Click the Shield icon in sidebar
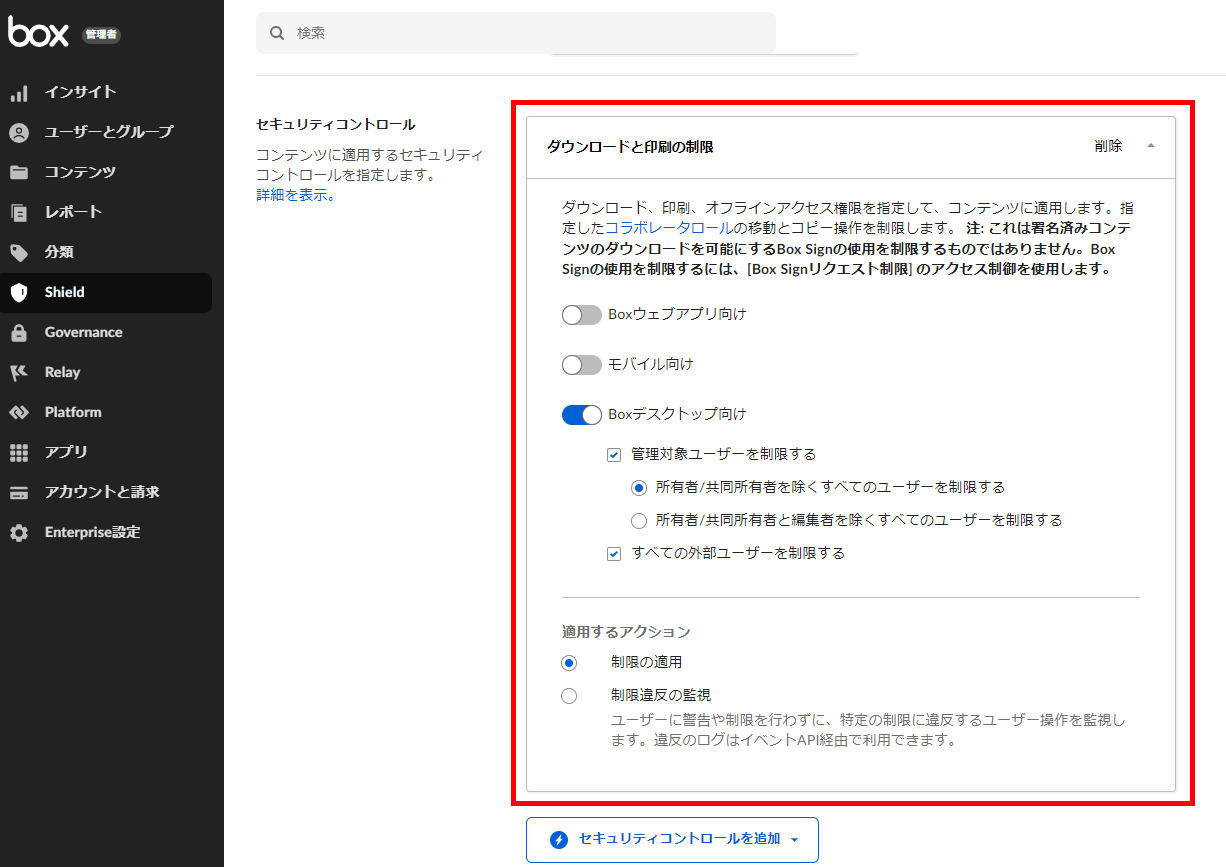The width and height of the screenshot is (1226, 867). pyautogui.click(x=19, y=293)
